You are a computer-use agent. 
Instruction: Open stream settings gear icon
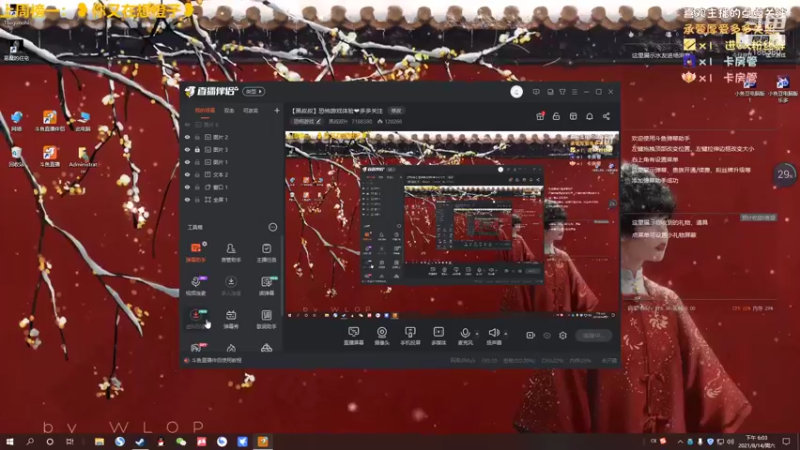563,335
